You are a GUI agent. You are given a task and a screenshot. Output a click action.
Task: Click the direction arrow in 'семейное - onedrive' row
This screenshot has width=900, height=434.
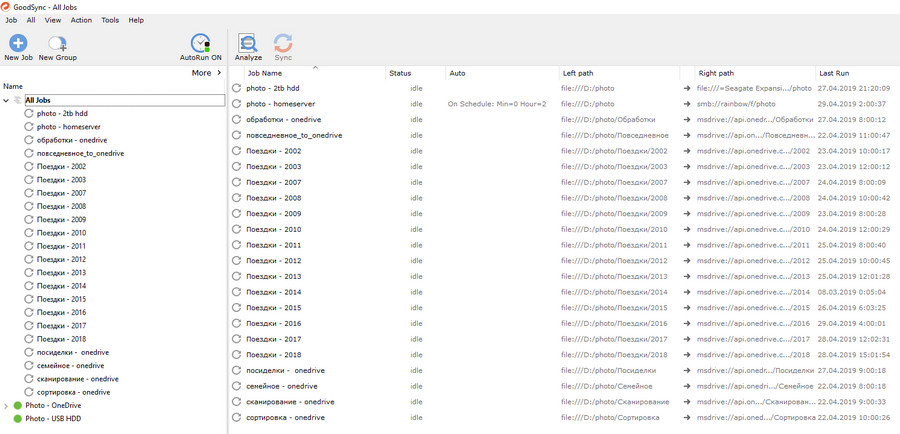(687, 386)
